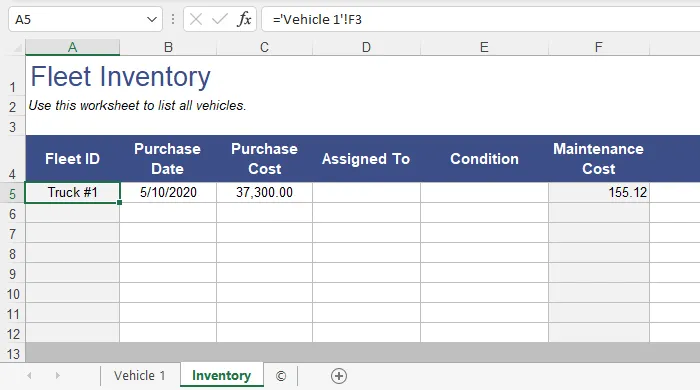Switch to the Inventory sheet tab

pos(221,376)
